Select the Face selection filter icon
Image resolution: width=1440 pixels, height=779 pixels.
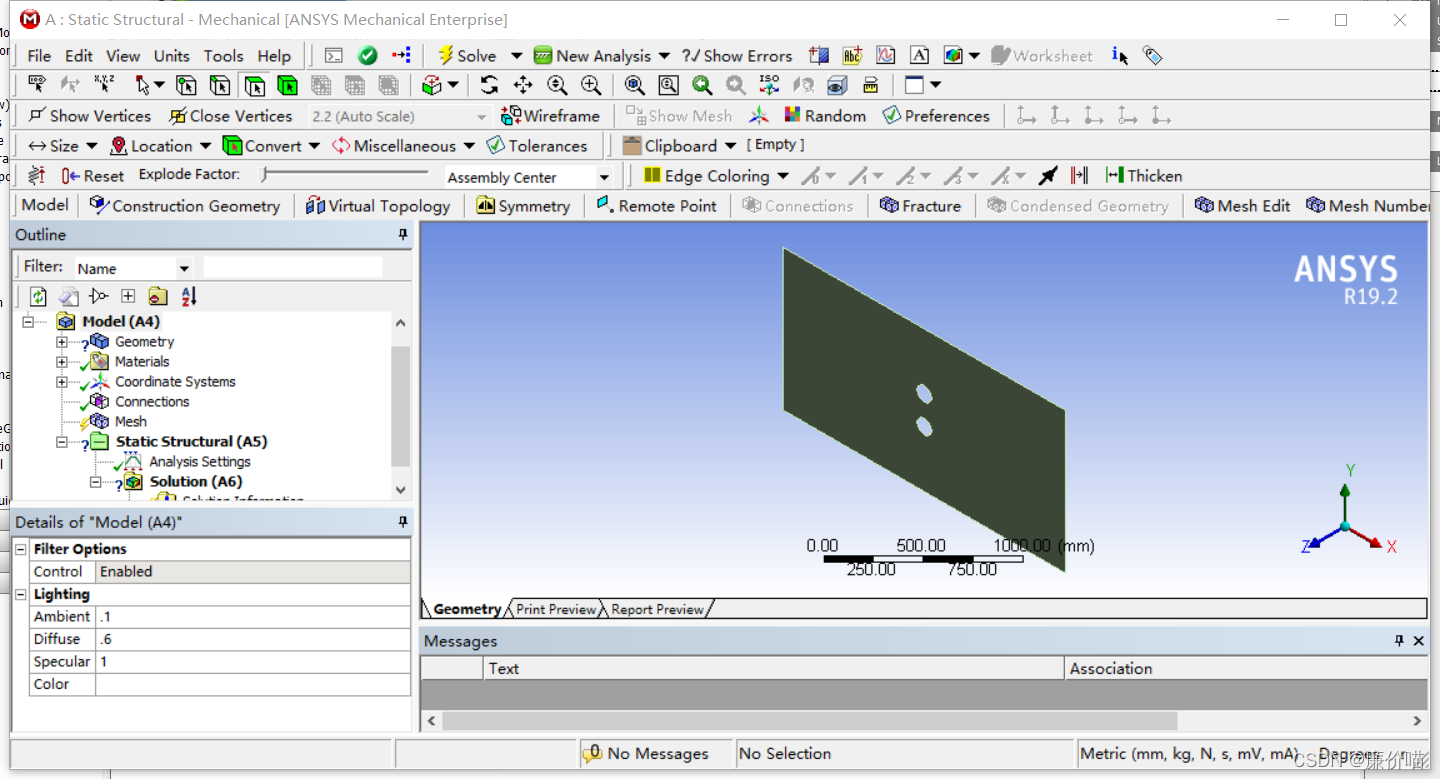click(x=254, y=86)
